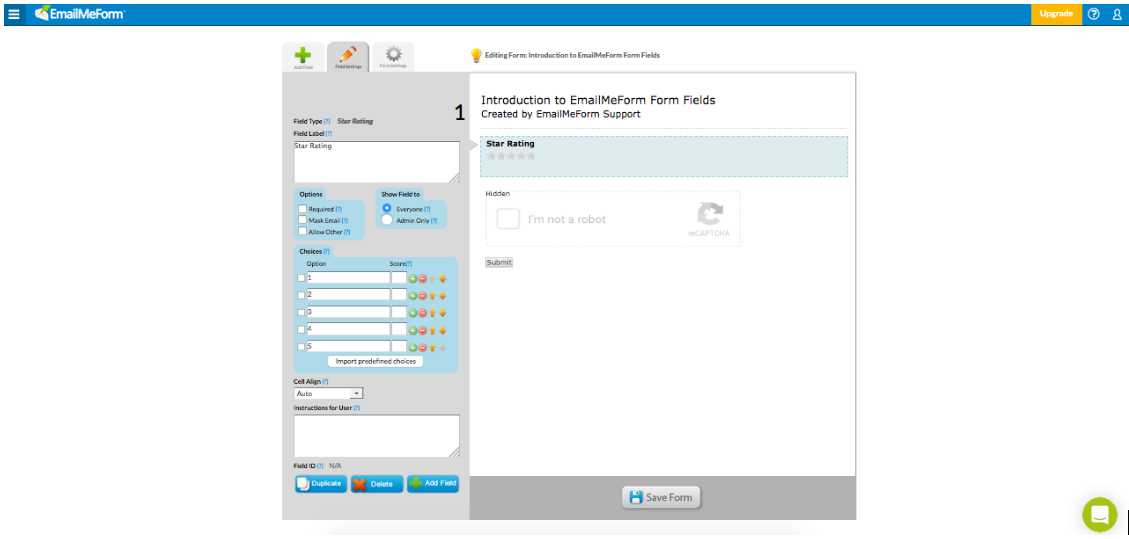
Task: Remove choice 2 with the red minus
Action: pyautogui.click(x=423, y=296)
